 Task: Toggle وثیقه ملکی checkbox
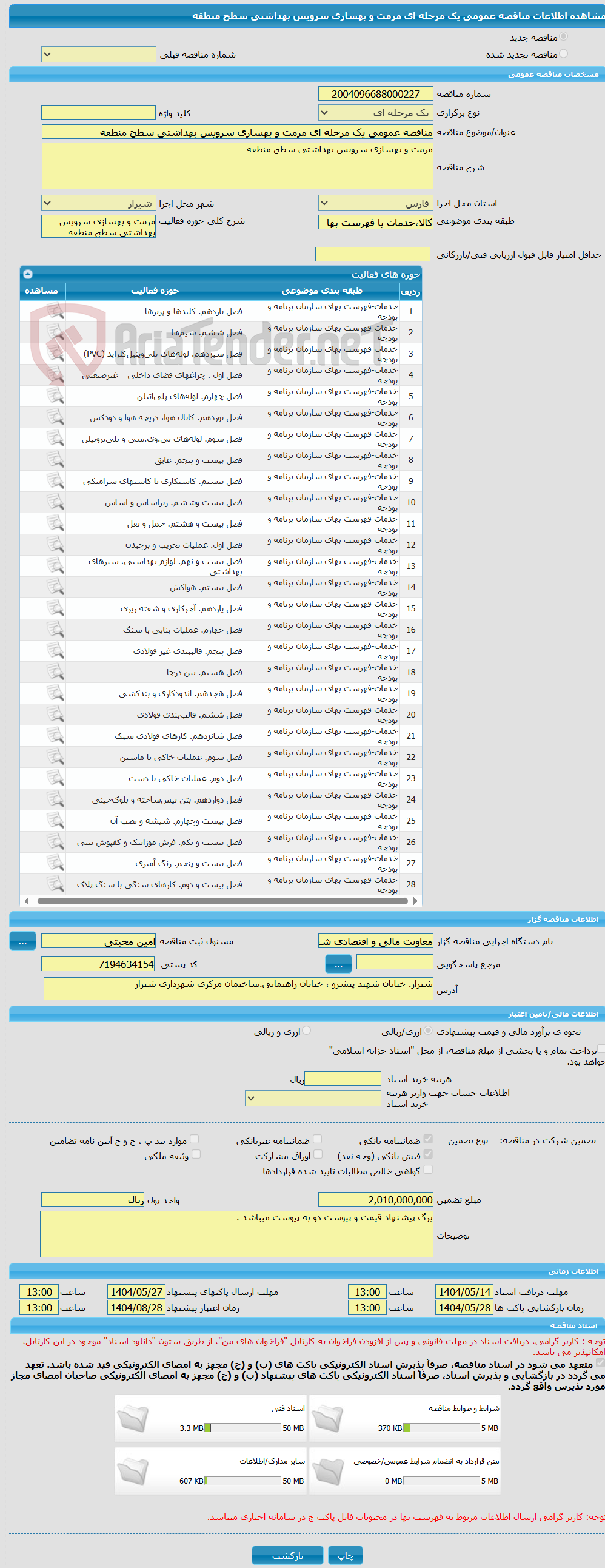tap(196, 1155)
